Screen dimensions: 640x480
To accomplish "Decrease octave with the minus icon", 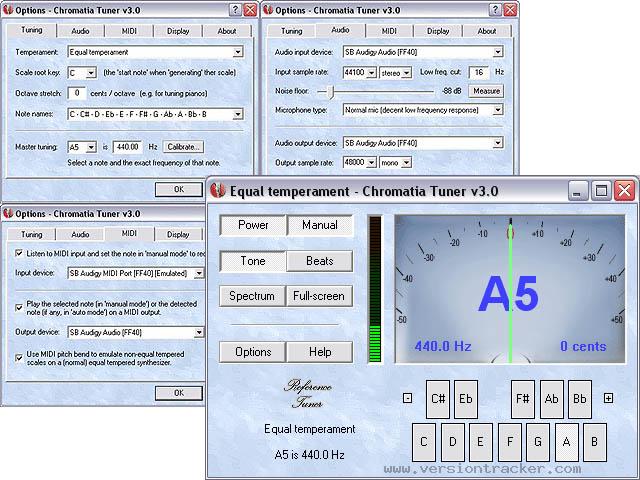I will pos(407,398).
